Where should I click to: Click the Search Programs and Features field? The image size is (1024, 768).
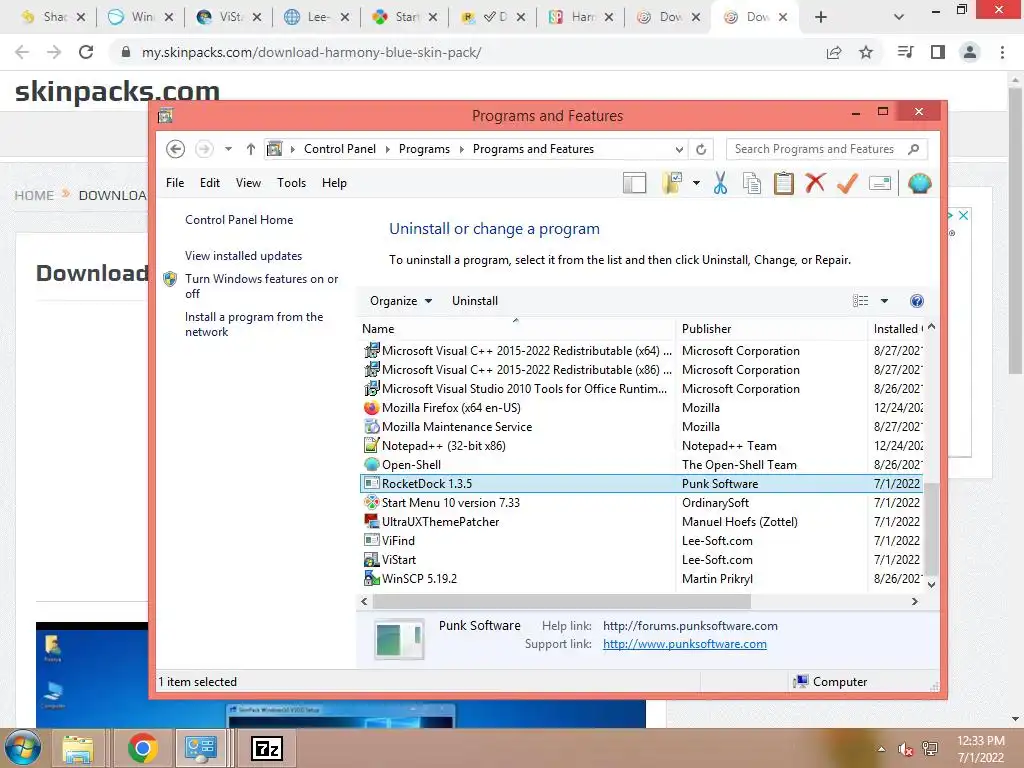(827, 149)
